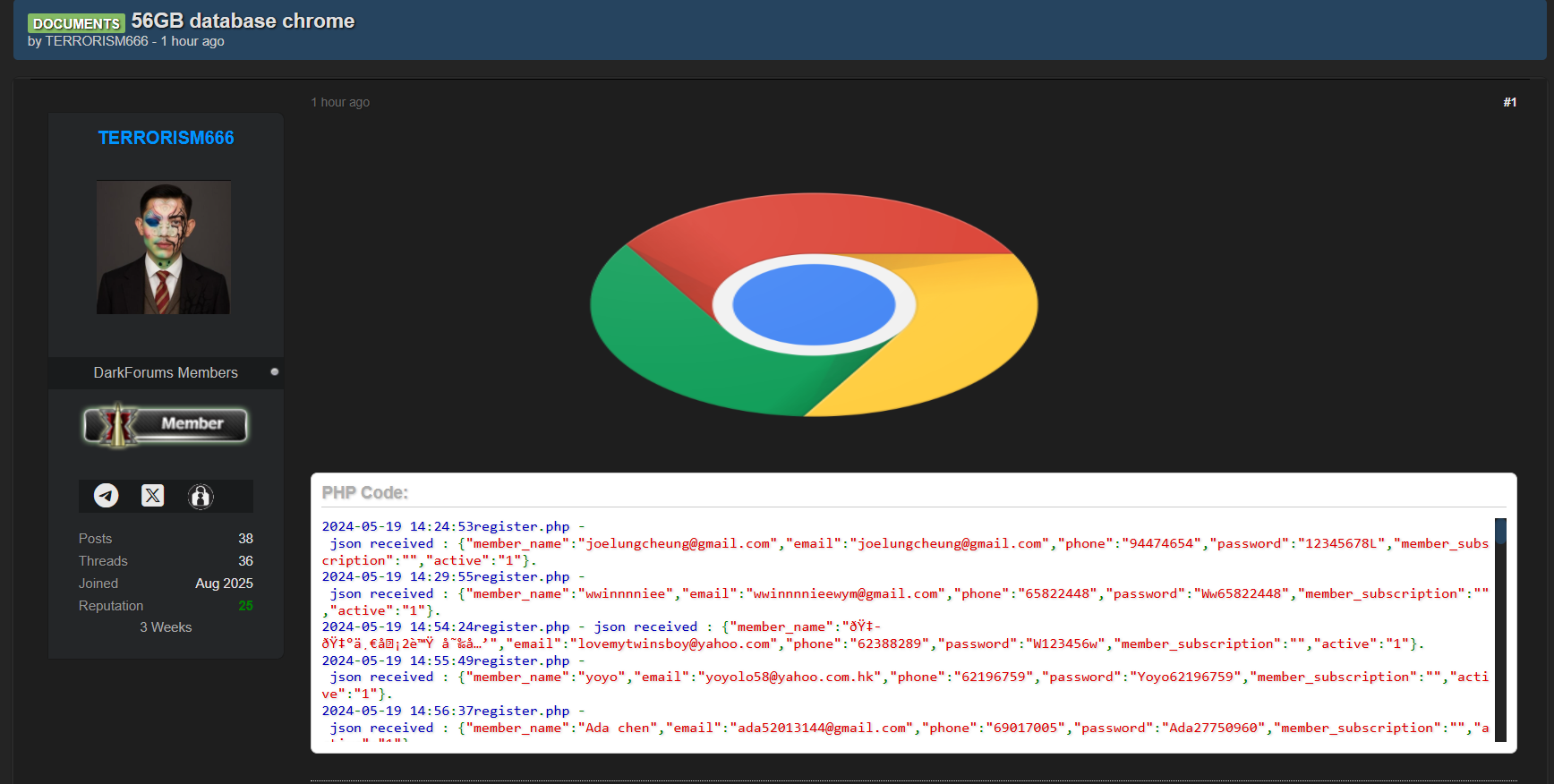Viewport: 1554px width, 784px height.
Task: Click the DarkForums Members group label
Action: point(166,372)
